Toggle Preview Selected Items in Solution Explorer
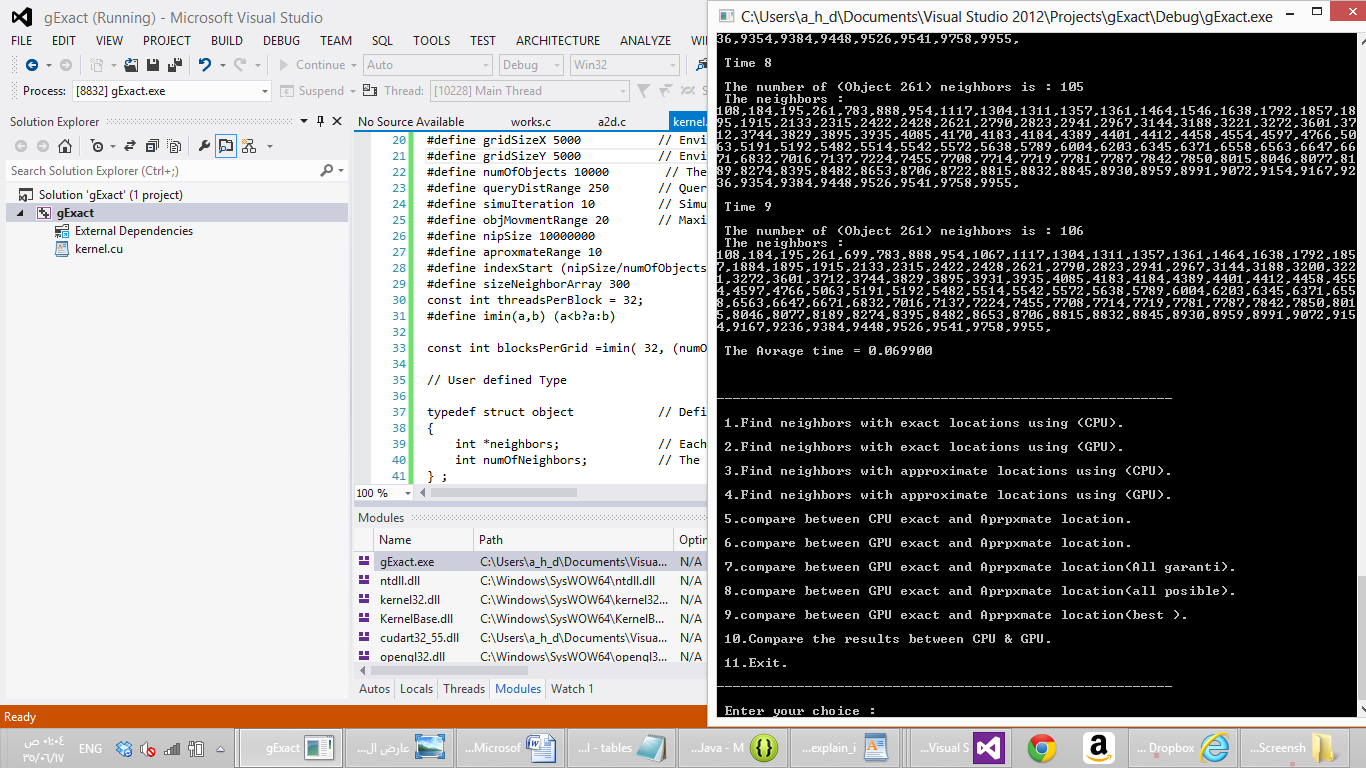Image resolution: width=1366 pixels, height=768 pixels. (226, 146)
